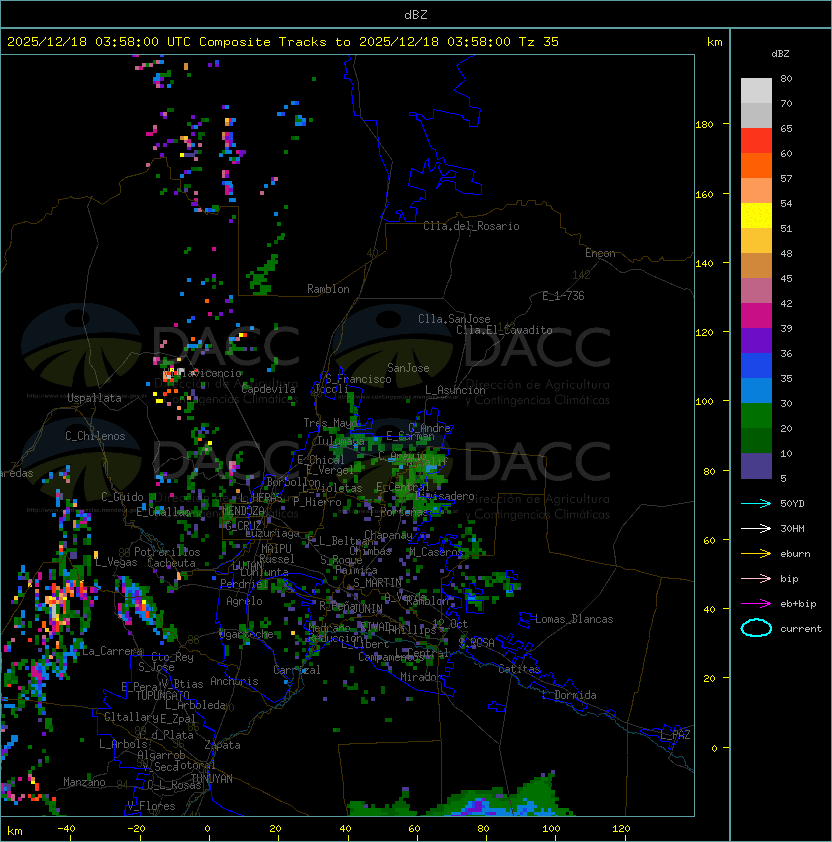Click the E_1-736 label
832x842 pixels.
click(563, 296)
